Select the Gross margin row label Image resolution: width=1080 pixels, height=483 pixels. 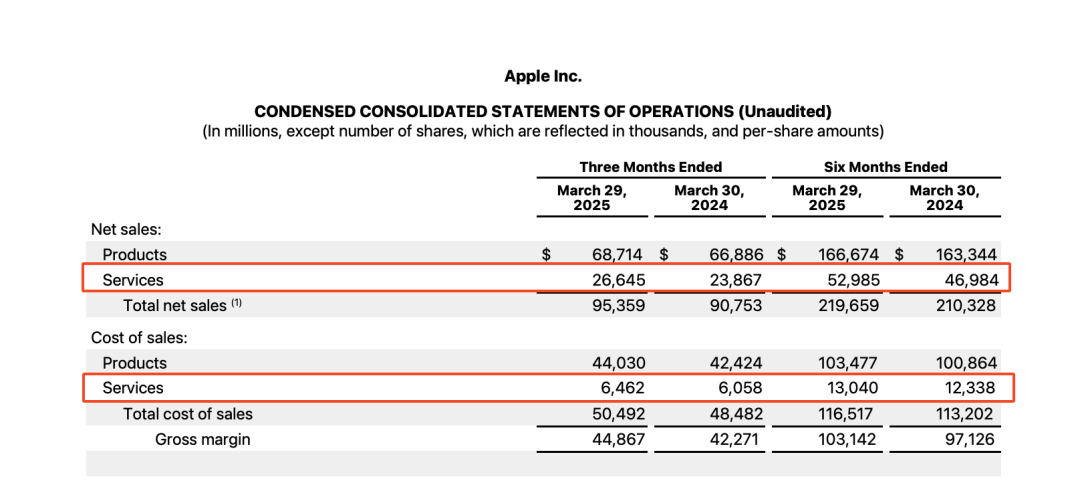point(202,439)
